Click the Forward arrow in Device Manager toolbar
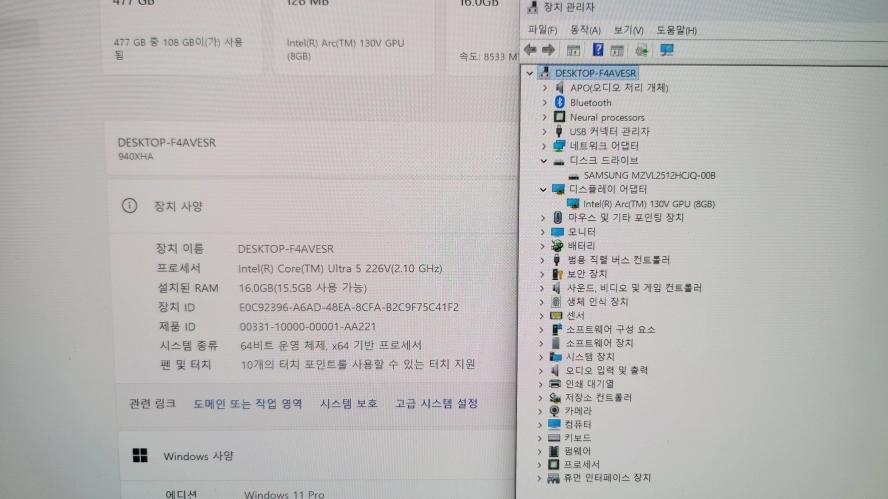 coord(548,50)
